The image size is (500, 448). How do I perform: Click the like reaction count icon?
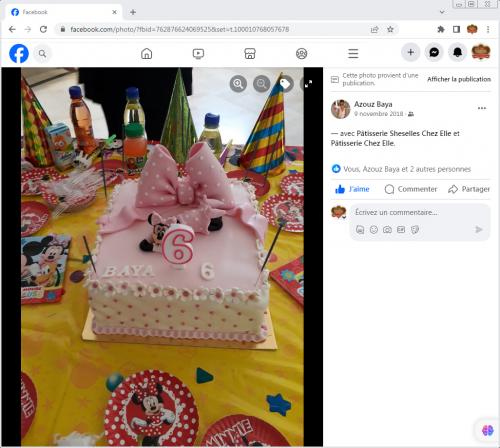pos(336,169)
